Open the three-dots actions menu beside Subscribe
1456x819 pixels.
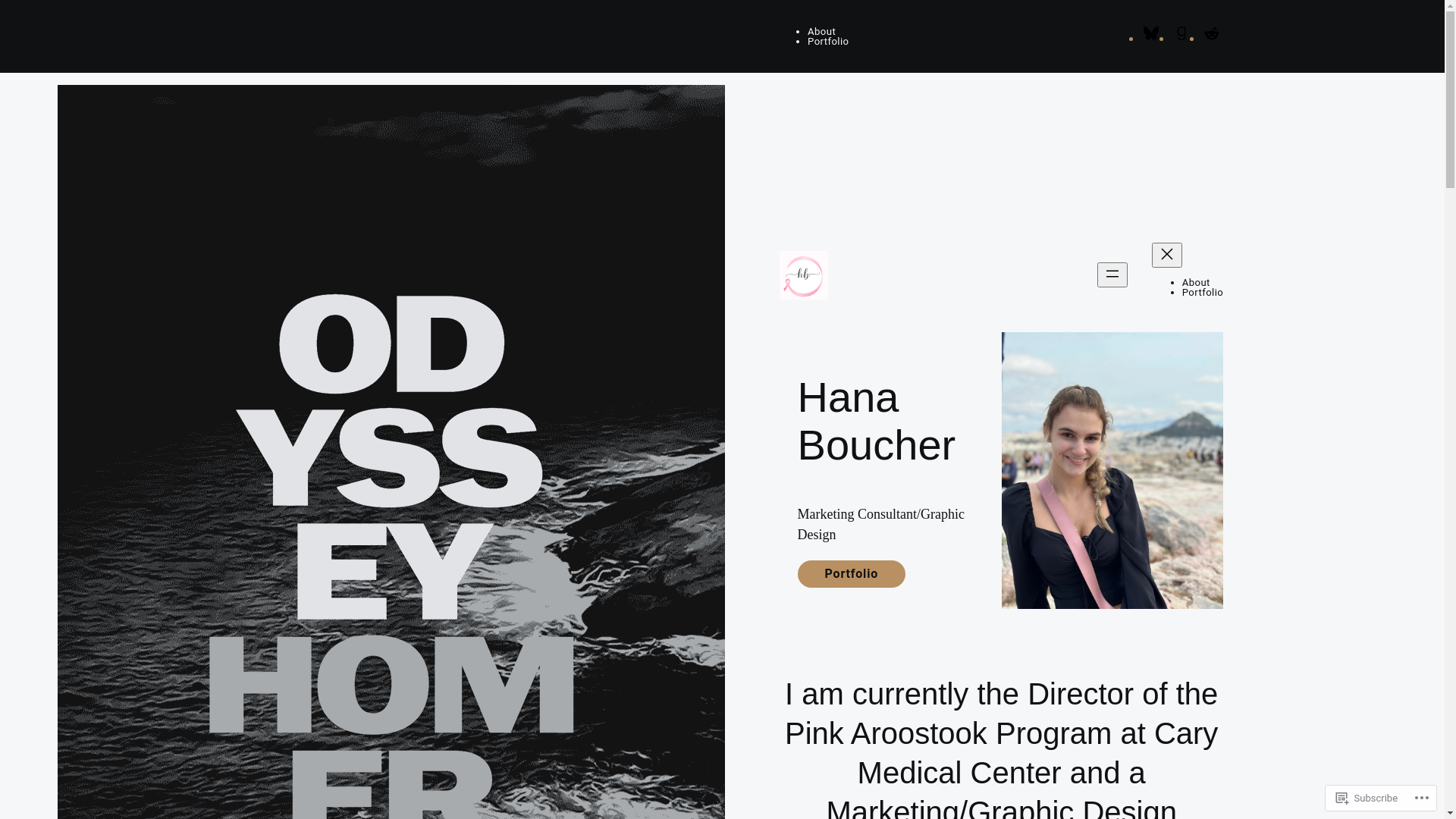[1422, 798]
